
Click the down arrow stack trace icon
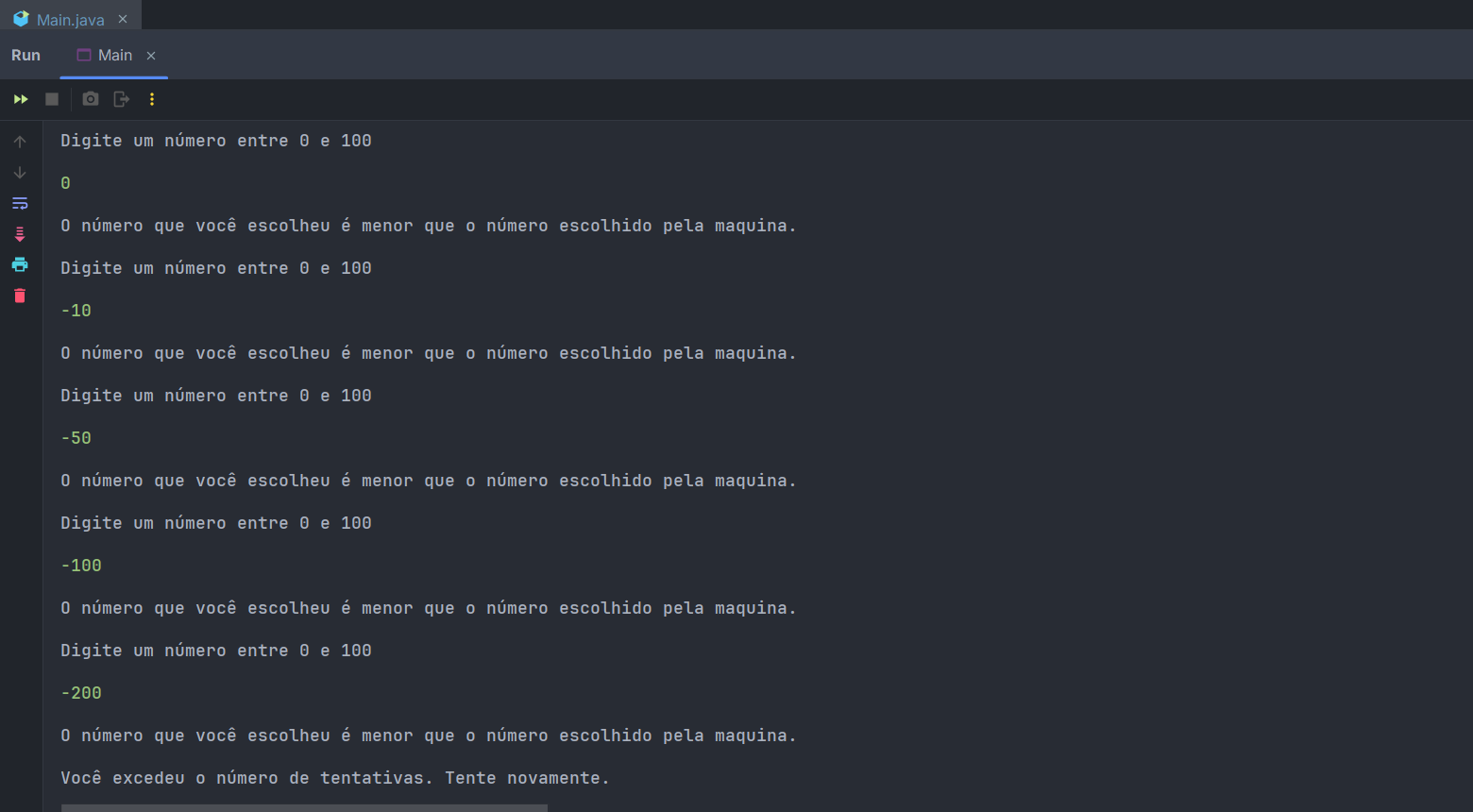pos(20,173)
